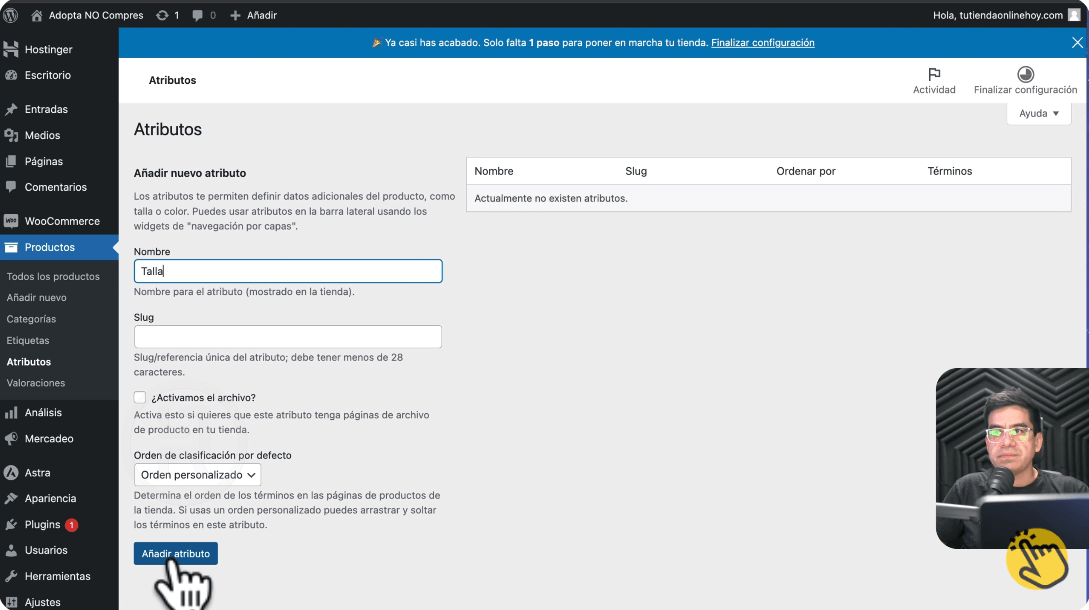The height and width of the screenshot is (610, 1089).
Task: Click the Añadir nuevo atributo heading
Action: (190, 173)
